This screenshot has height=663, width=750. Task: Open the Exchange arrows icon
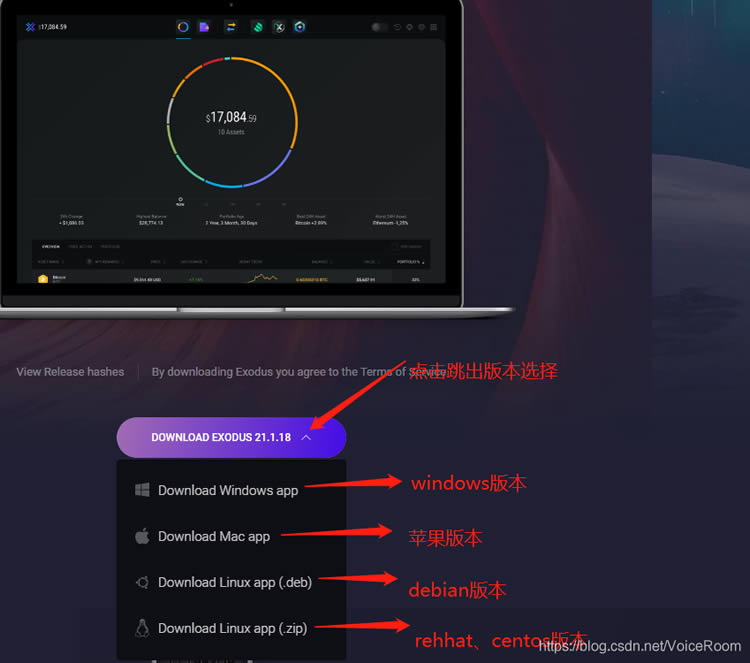pyautogui.click(x=231, y=27)
